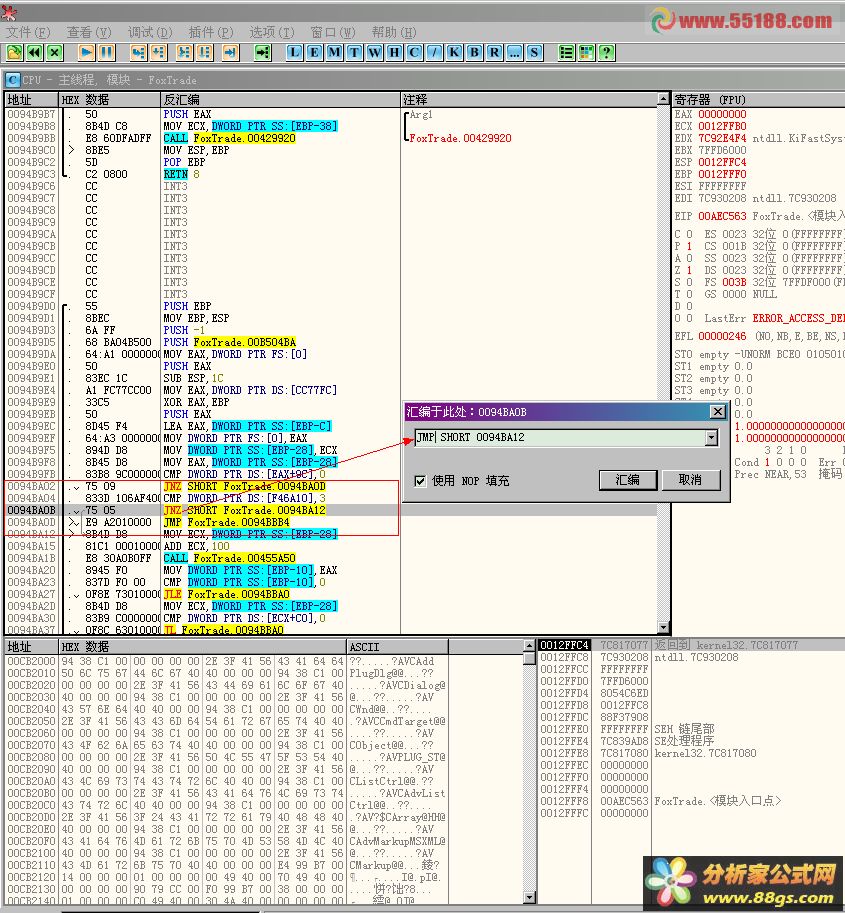Select the JLE FoxTrade.0094BBA0 instruction
The height and width of the screenshot is (913, 845).
(x=227, y=594)
